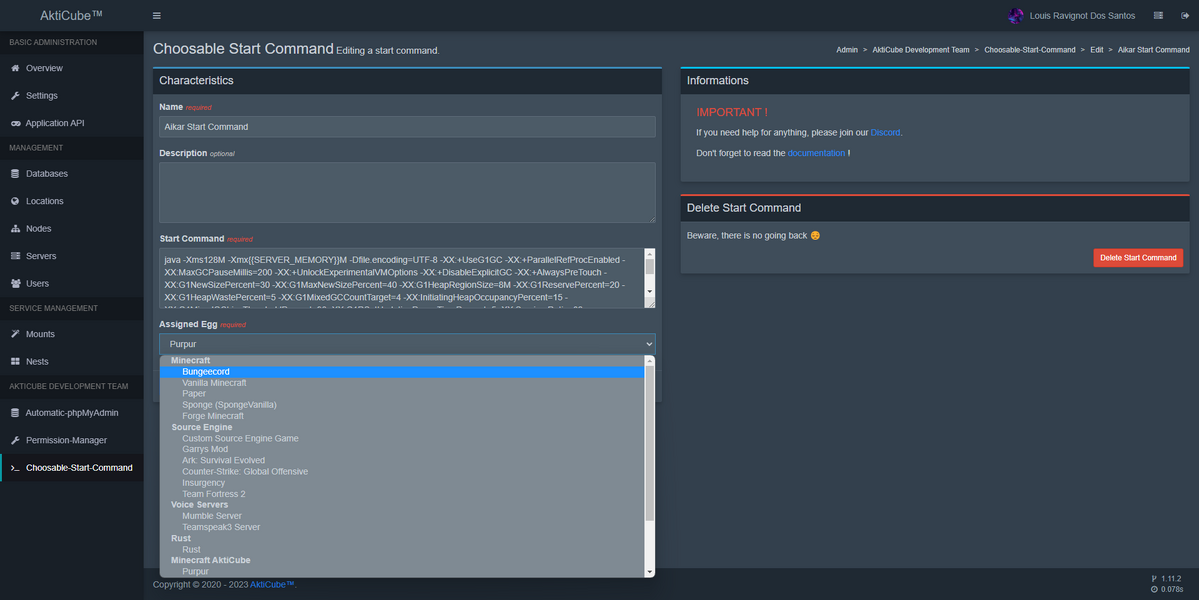
Task: Toggle the hamburger sidebar menu icon
Action: tap(157, 15)
